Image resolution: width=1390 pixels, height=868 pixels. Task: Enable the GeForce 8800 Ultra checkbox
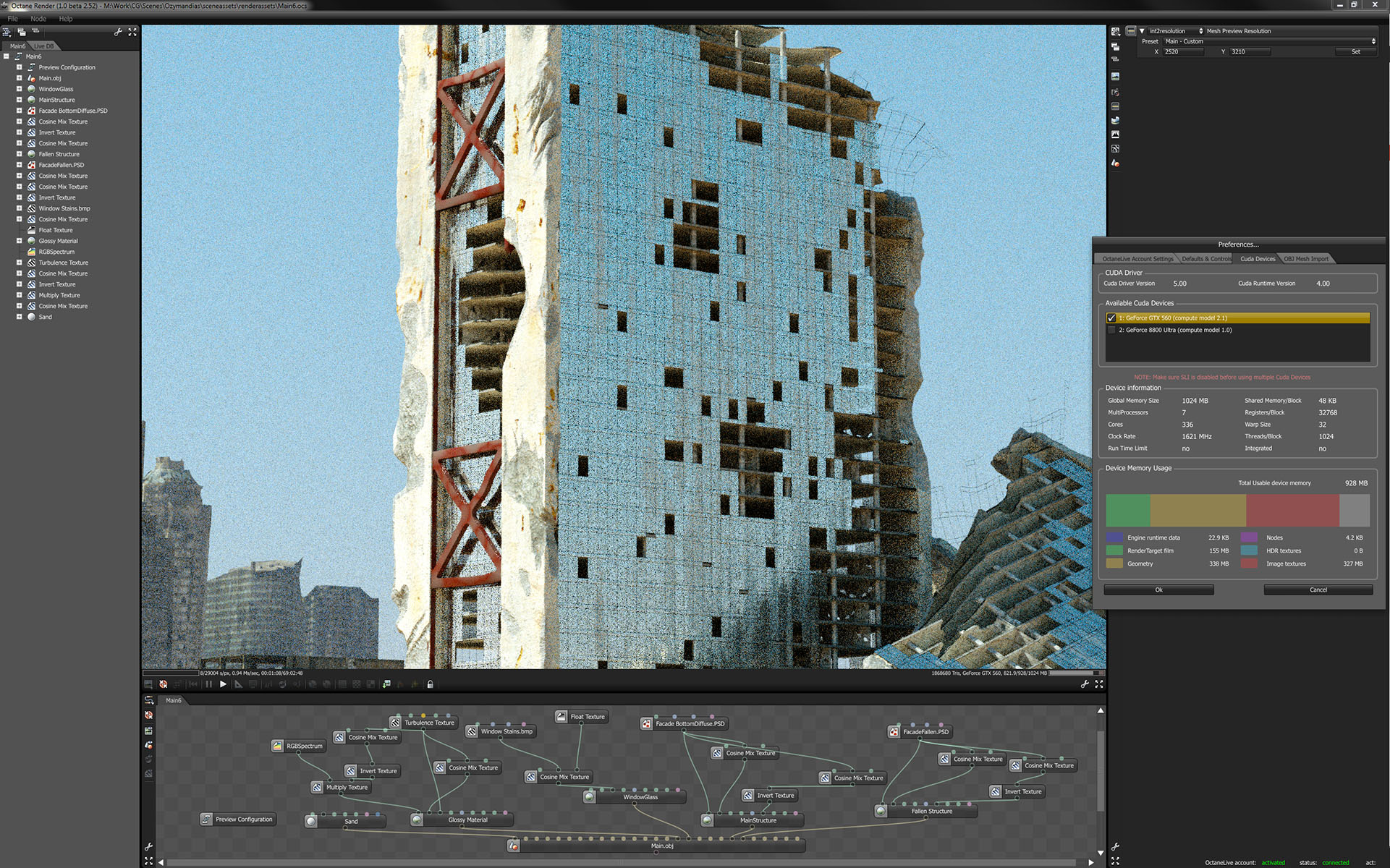(1111, 331)
